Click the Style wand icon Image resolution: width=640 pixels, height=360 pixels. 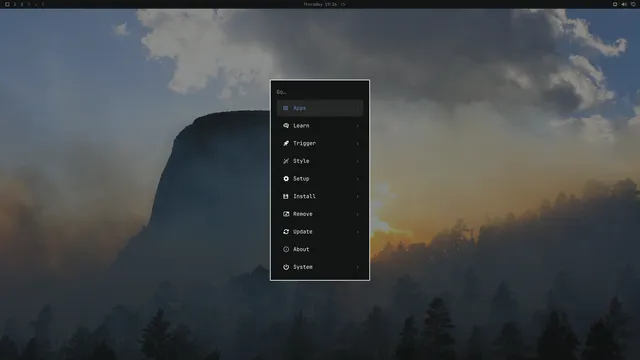(x=286, y=161)
